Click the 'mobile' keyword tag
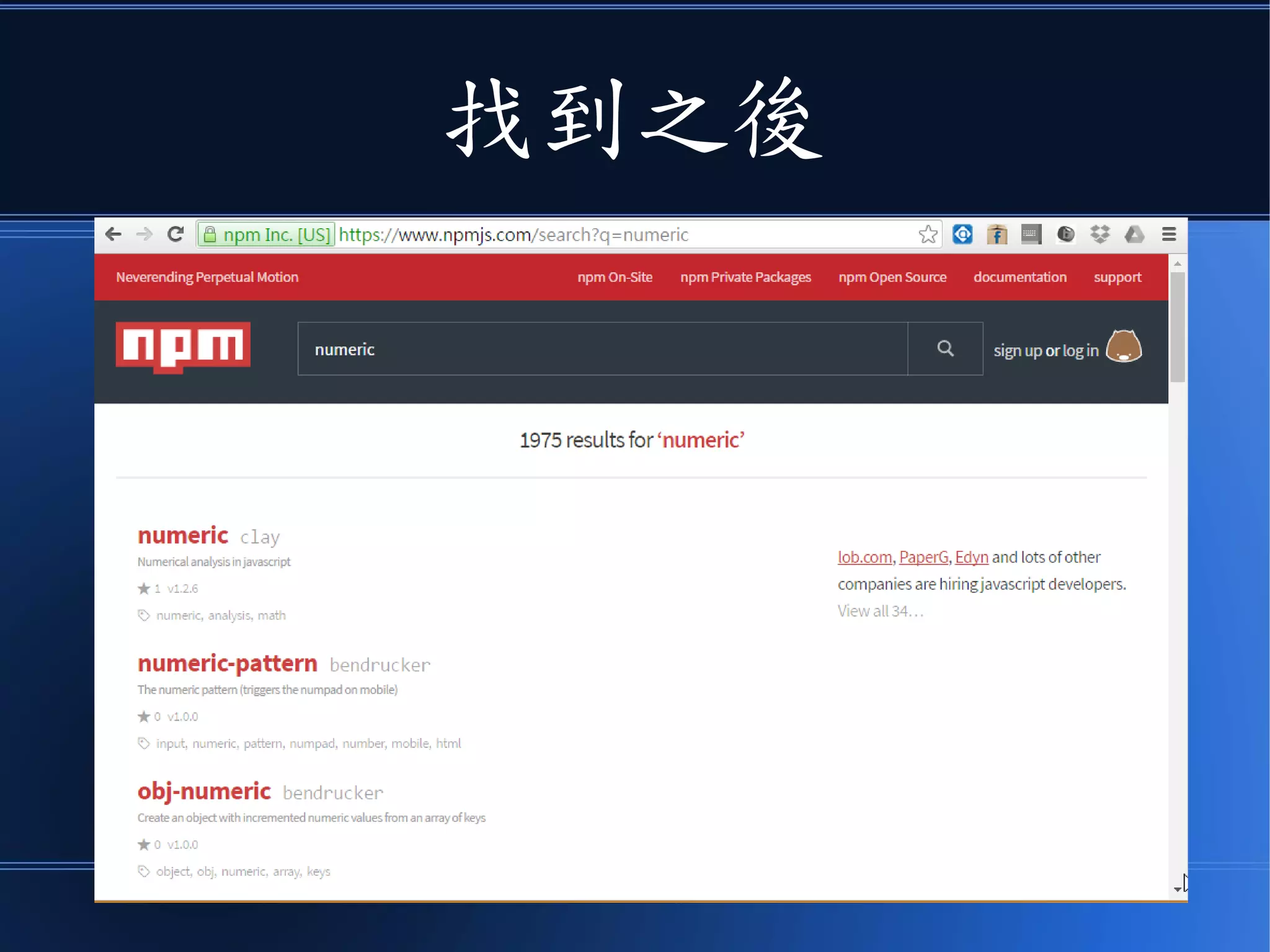Image resolution: width=1270 pixels, height=952 pixels. tap(410, 743)
